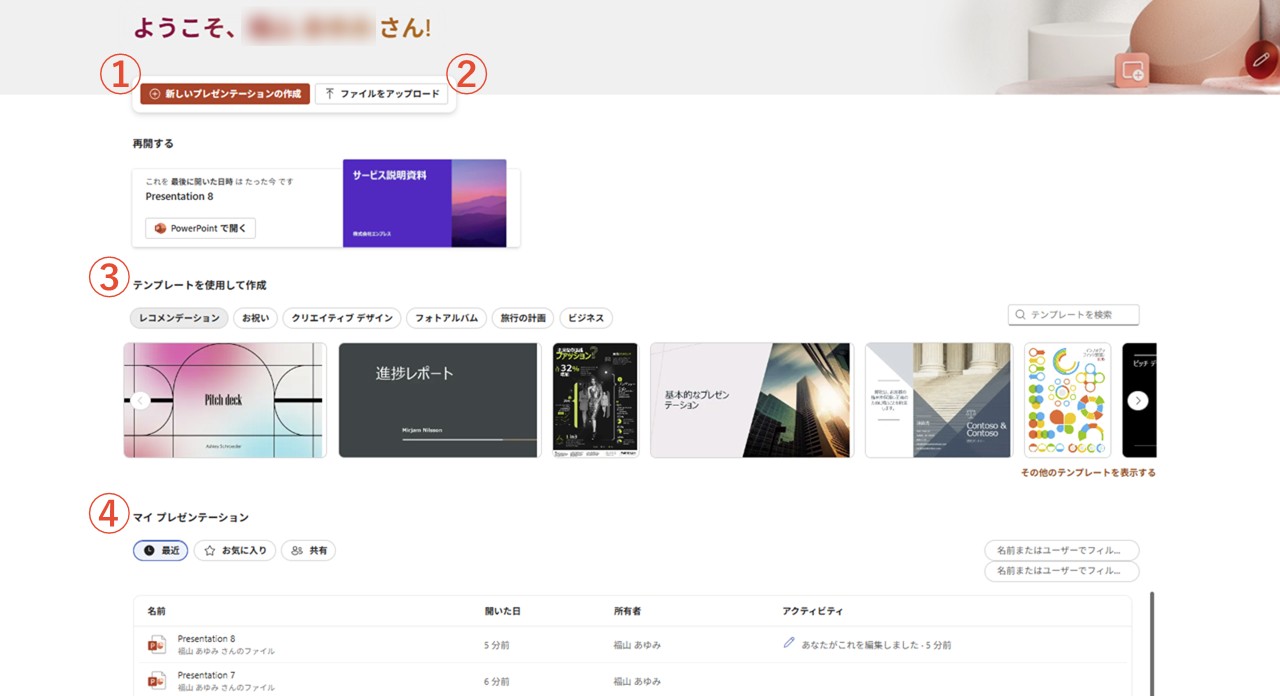Choose the Pitch deck template
Viewport: 1280px width, 696px height.
coord(225,400)
